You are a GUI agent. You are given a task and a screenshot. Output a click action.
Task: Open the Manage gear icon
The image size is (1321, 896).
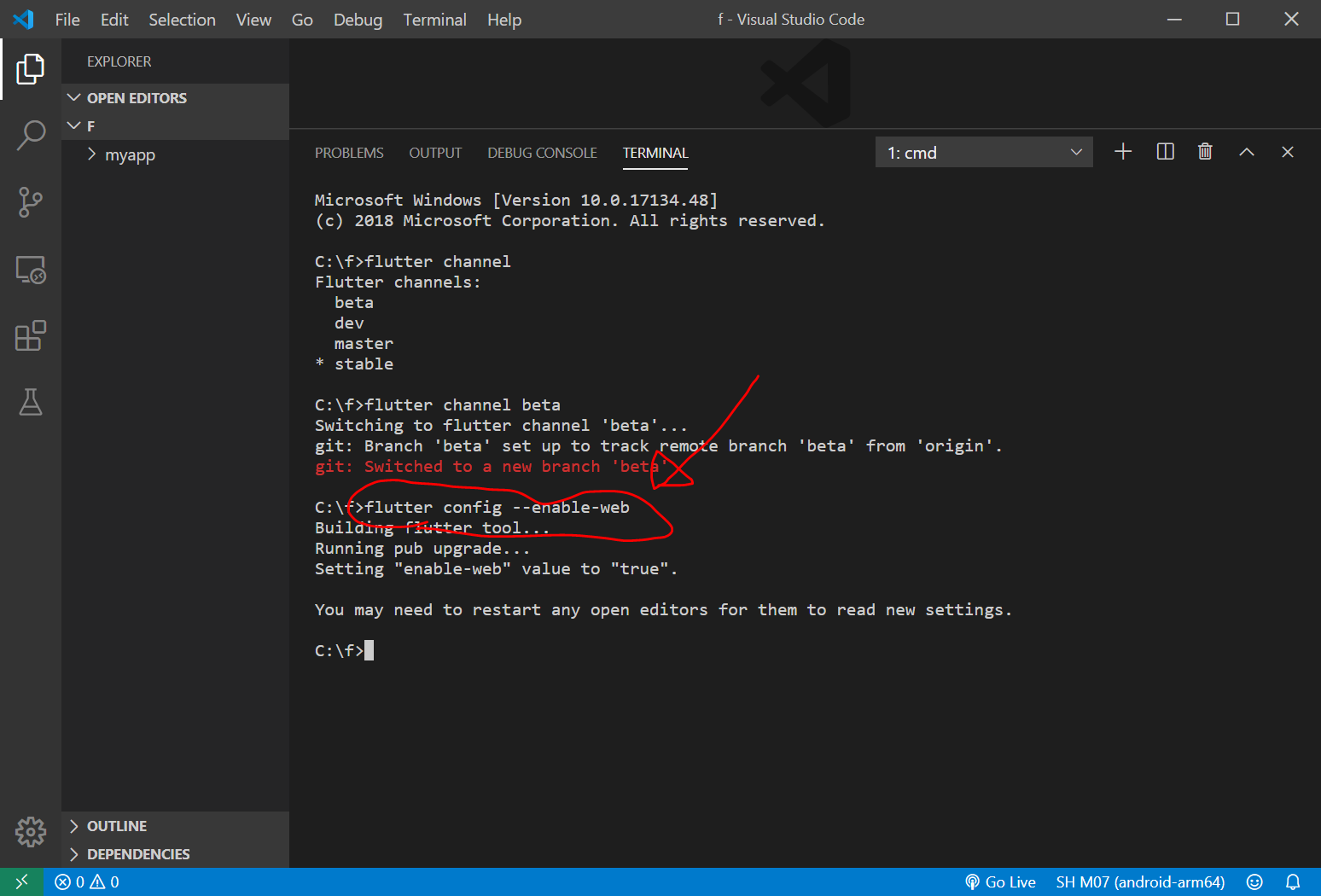(x=31, y=831)
